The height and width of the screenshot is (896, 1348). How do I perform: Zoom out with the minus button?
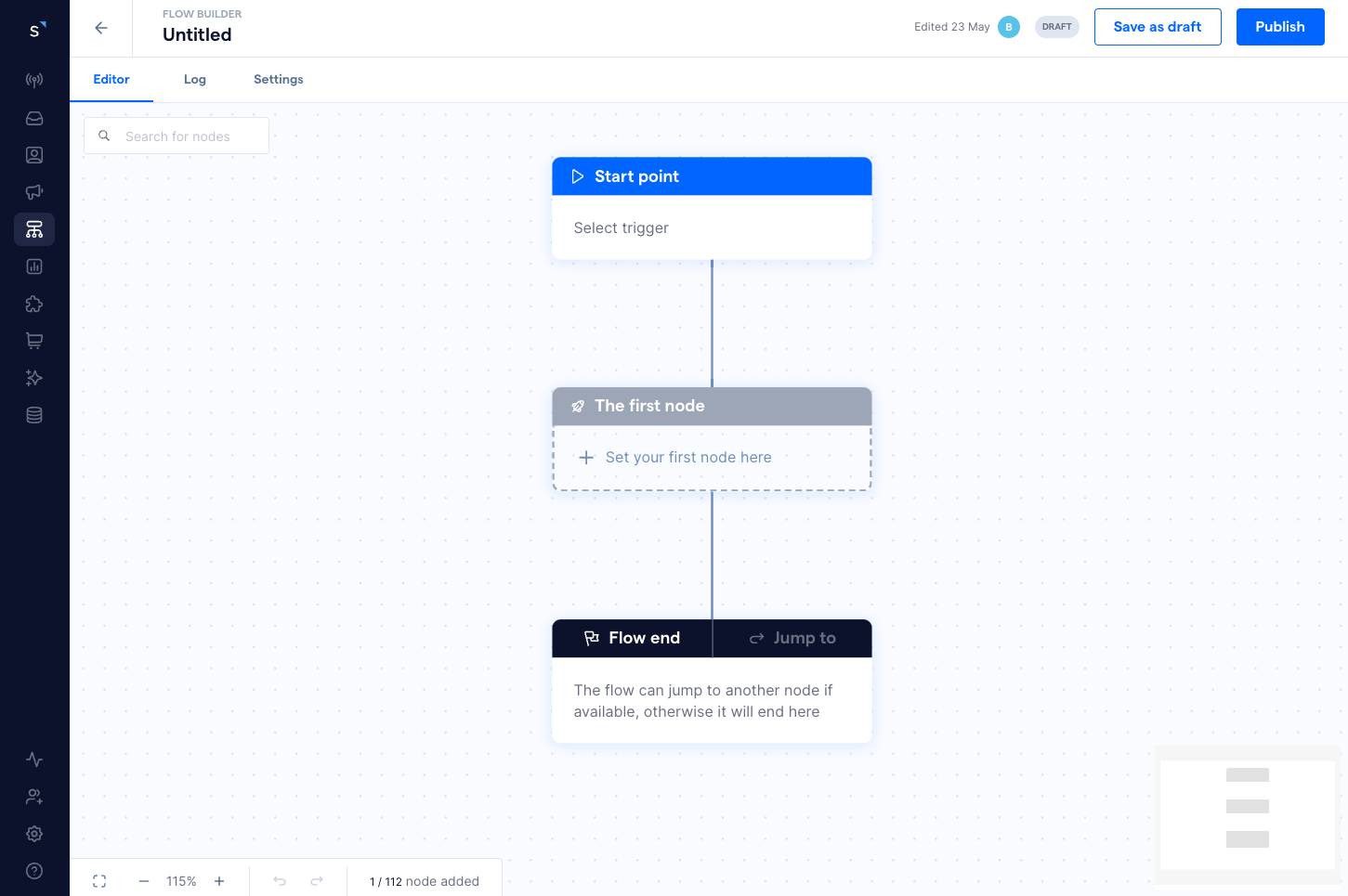point(144,881)
